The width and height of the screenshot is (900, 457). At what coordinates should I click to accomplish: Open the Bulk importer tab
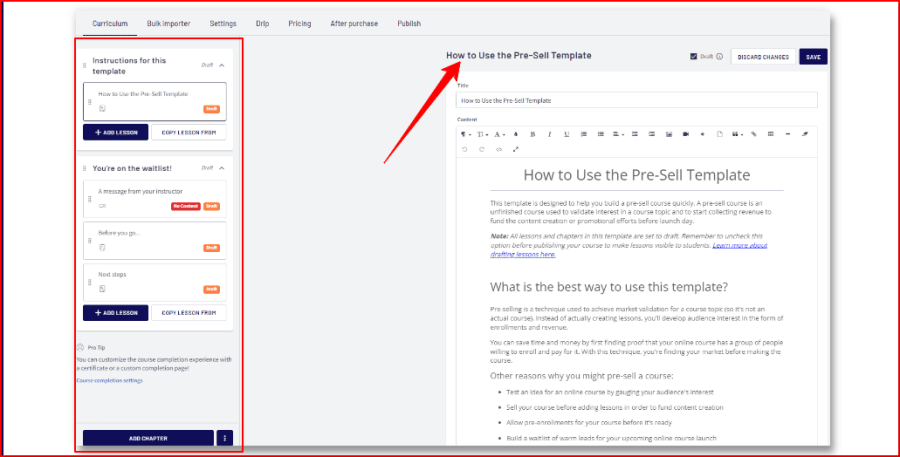tap(168, 24)
